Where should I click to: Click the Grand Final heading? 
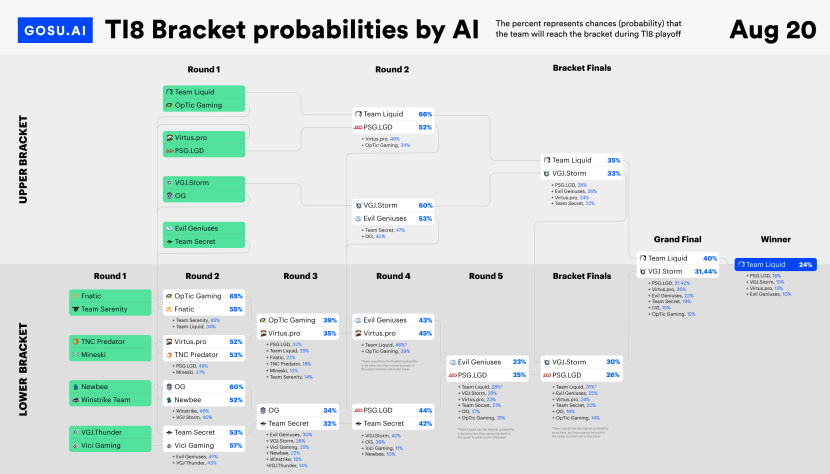pyautogui.click(x=680, y=240)
